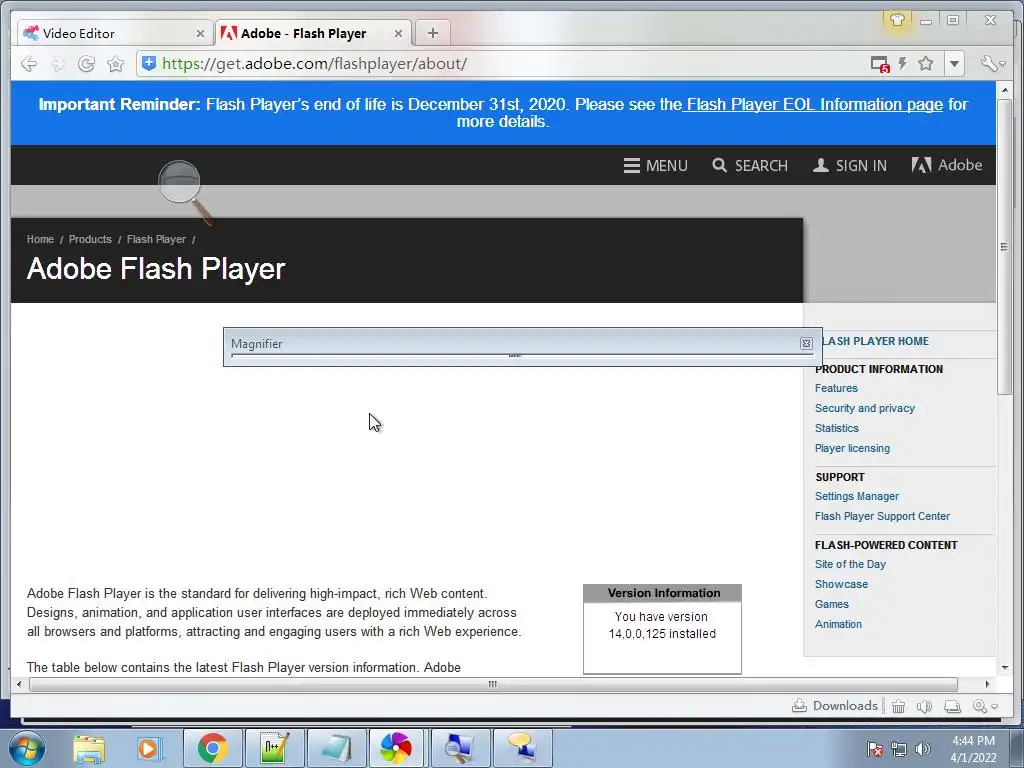
Task: Open Flash Player Support Center link
Action: coord(882,517)
